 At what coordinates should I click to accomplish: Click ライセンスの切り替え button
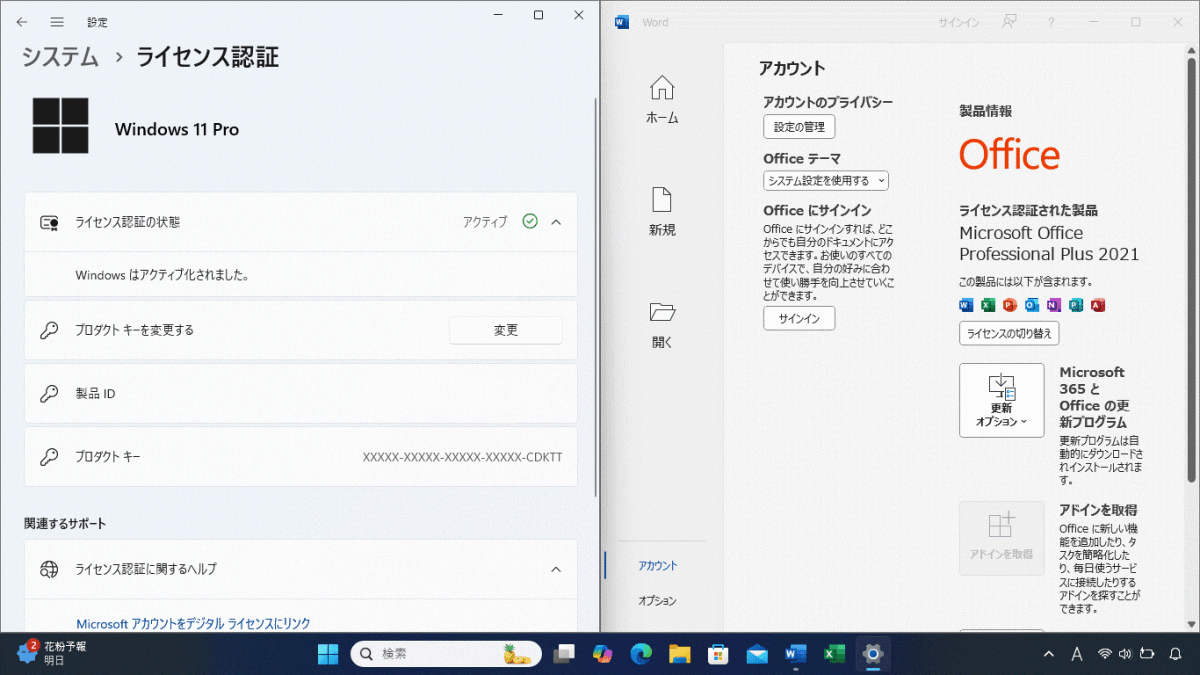point(1009,333)
